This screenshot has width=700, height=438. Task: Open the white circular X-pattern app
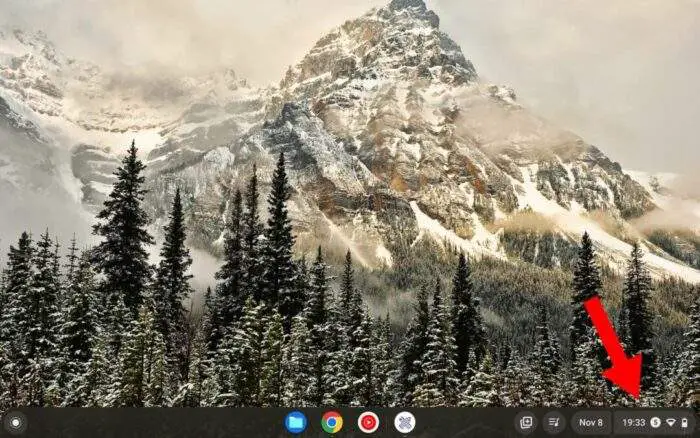coord(405,422)
